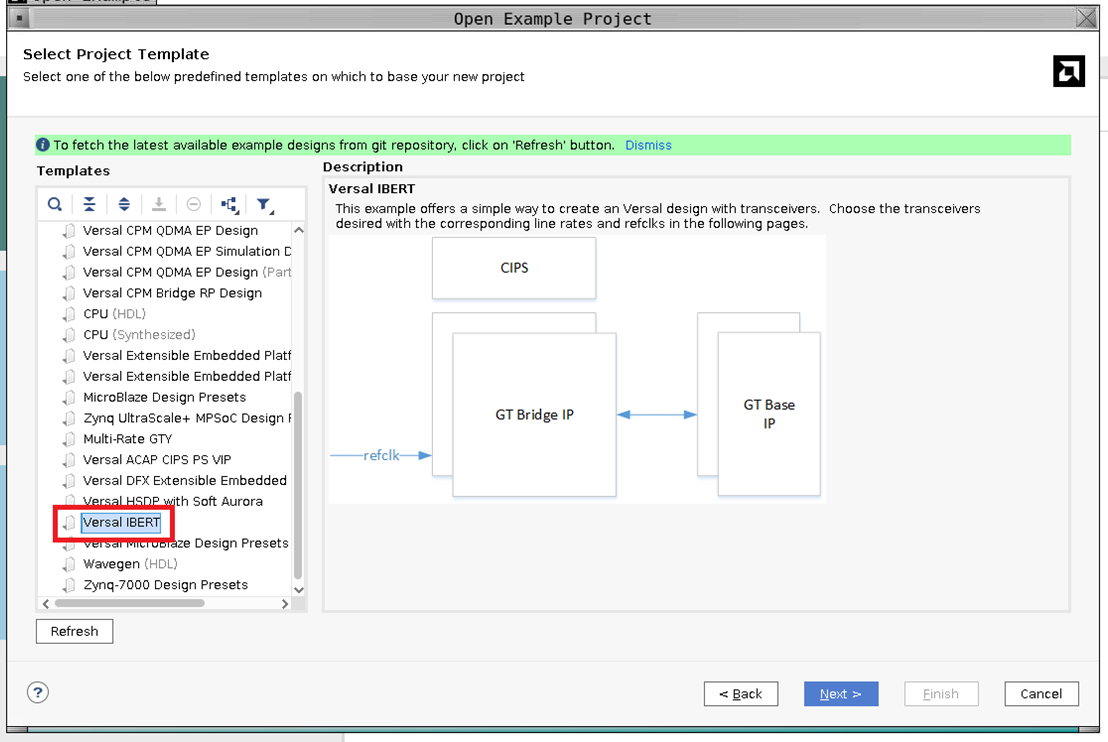Select the Multi-Rate GTY template

(128, 439)
